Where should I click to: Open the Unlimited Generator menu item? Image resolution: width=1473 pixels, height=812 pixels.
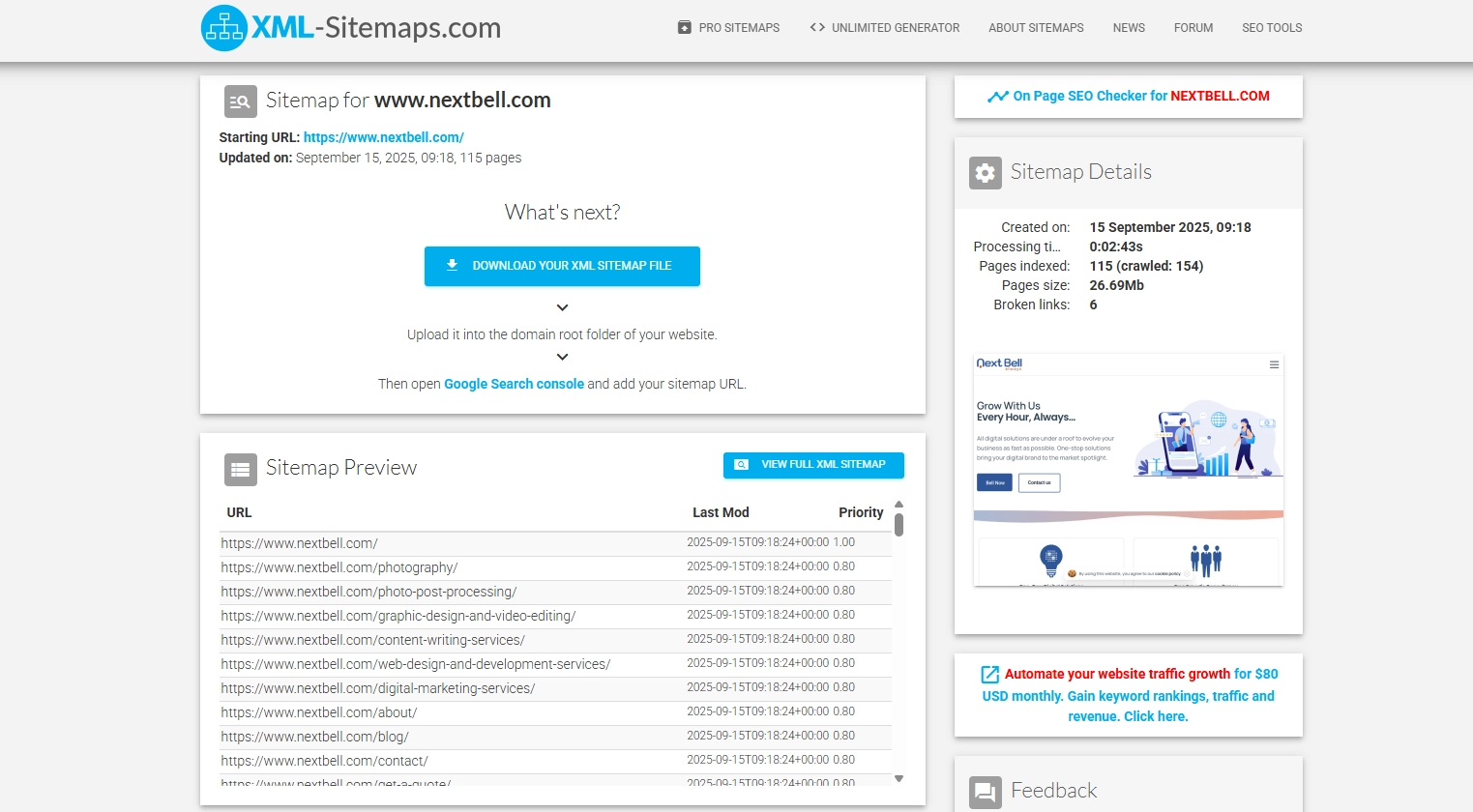point(884,28)
